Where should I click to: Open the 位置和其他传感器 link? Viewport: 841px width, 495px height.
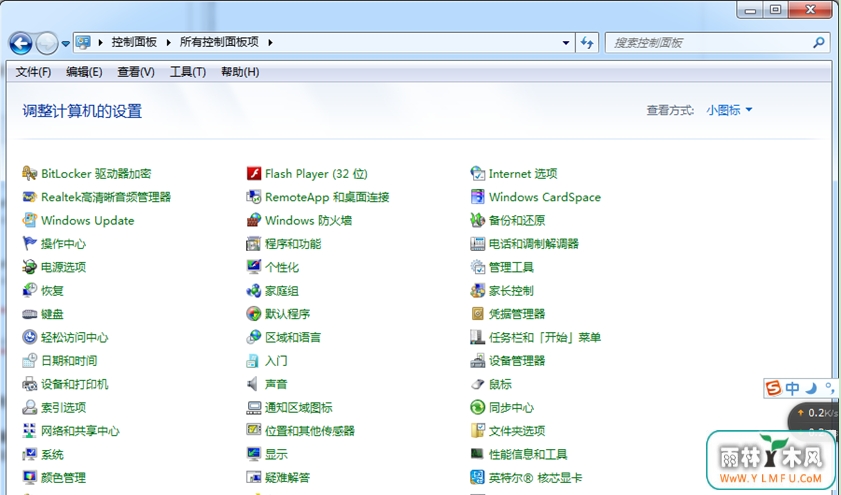point(310,431)
